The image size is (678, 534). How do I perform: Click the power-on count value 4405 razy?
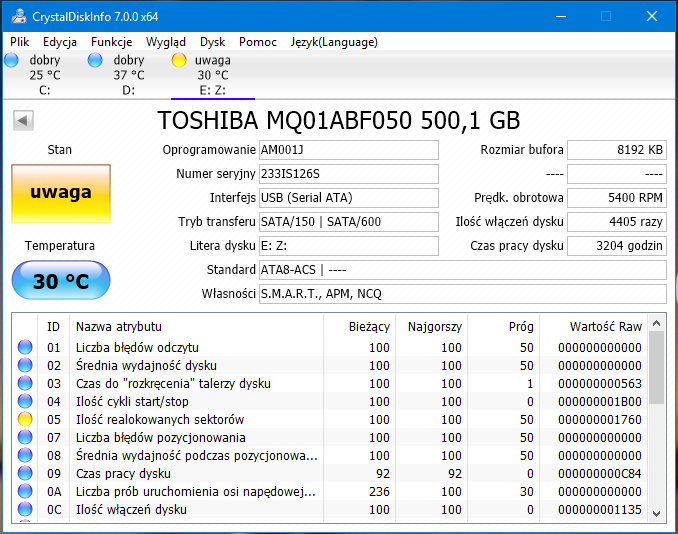(617, 222)
